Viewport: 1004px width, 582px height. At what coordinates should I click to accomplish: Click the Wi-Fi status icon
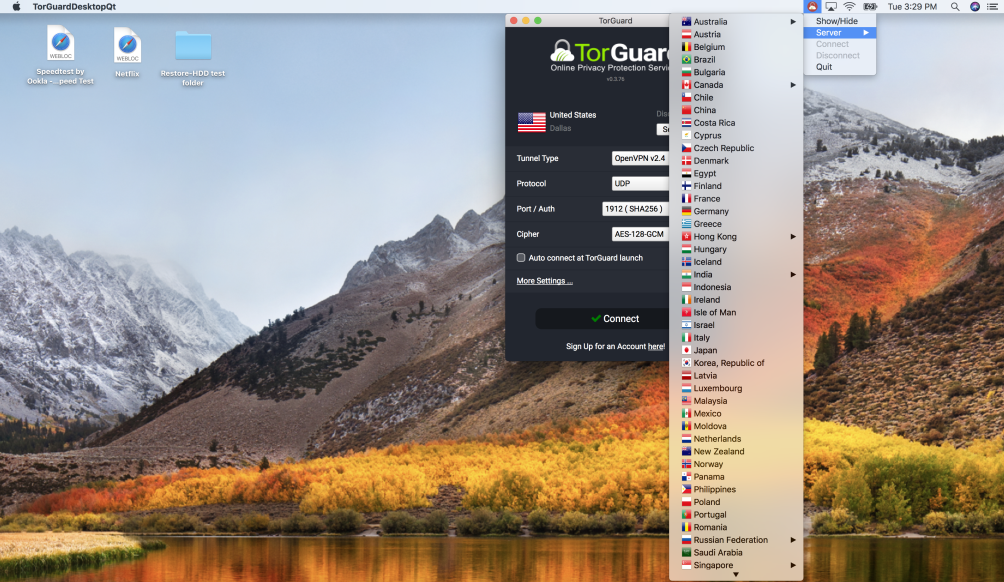tap(851, 6)
